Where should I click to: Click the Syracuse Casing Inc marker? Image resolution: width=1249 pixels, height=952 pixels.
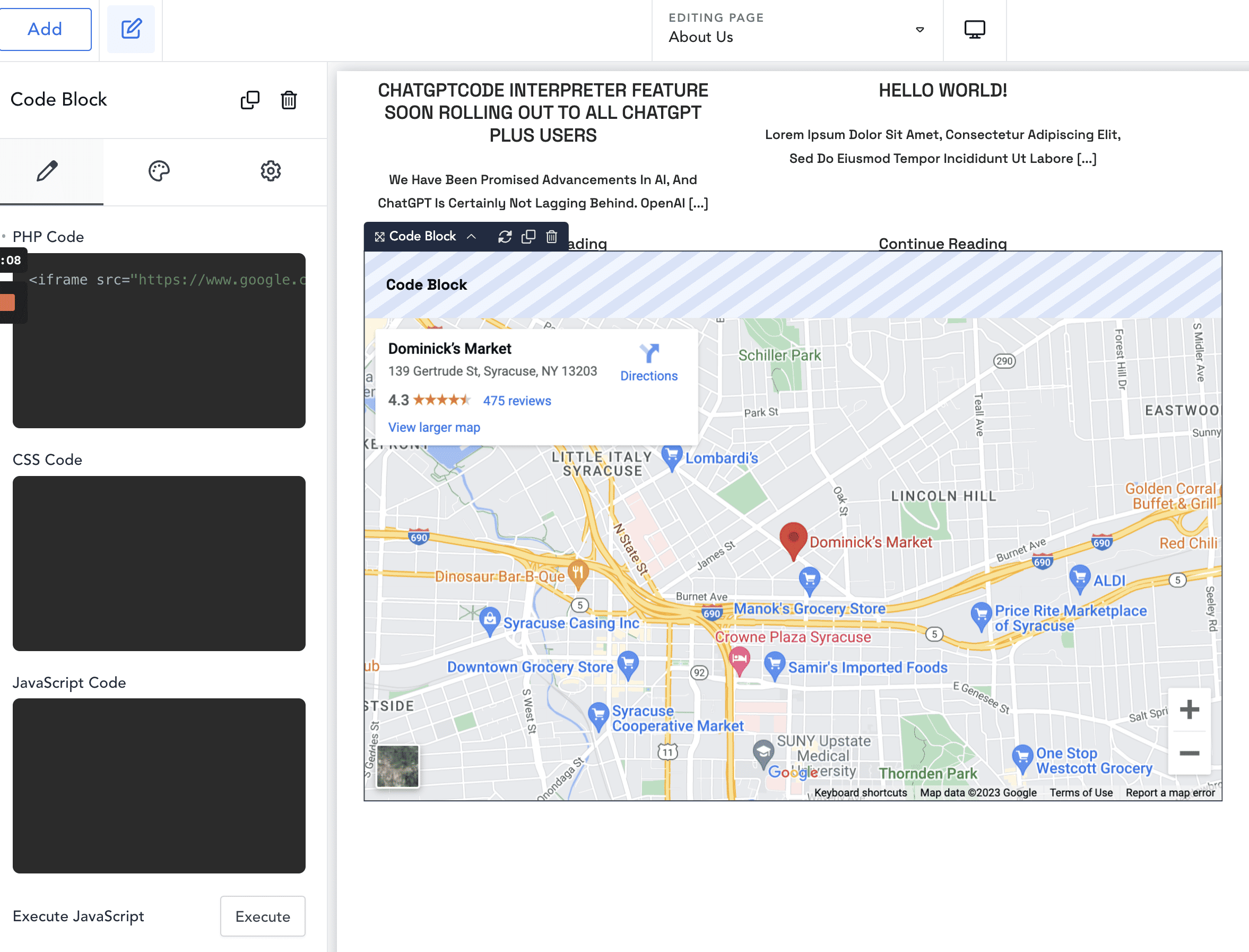pos(489,621)
